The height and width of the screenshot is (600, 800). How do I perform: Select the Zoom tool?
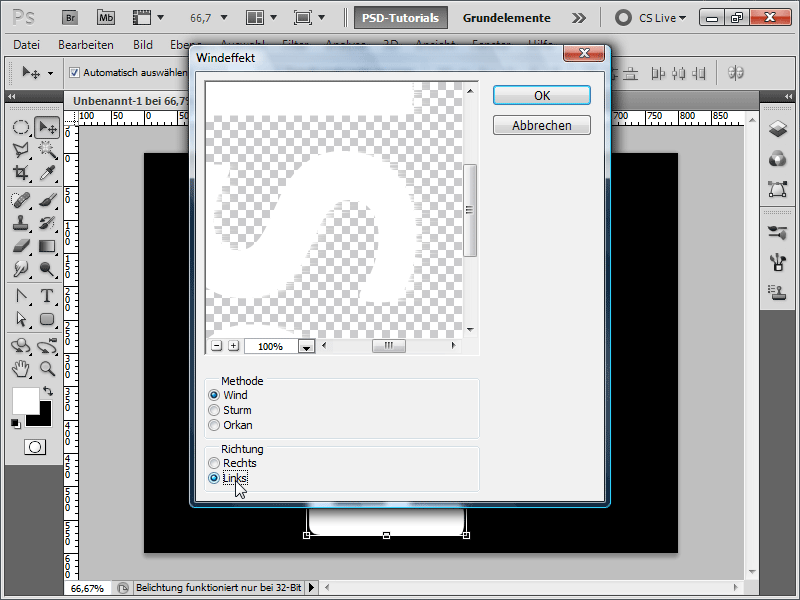47,368
